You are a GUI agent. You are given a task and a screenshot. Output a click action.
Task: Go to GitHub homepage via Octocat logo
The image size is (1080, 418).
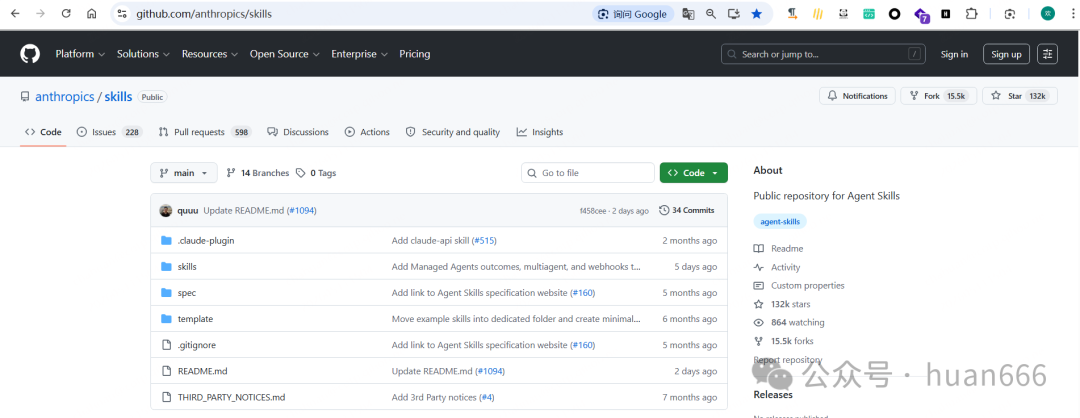coord(30,54)
